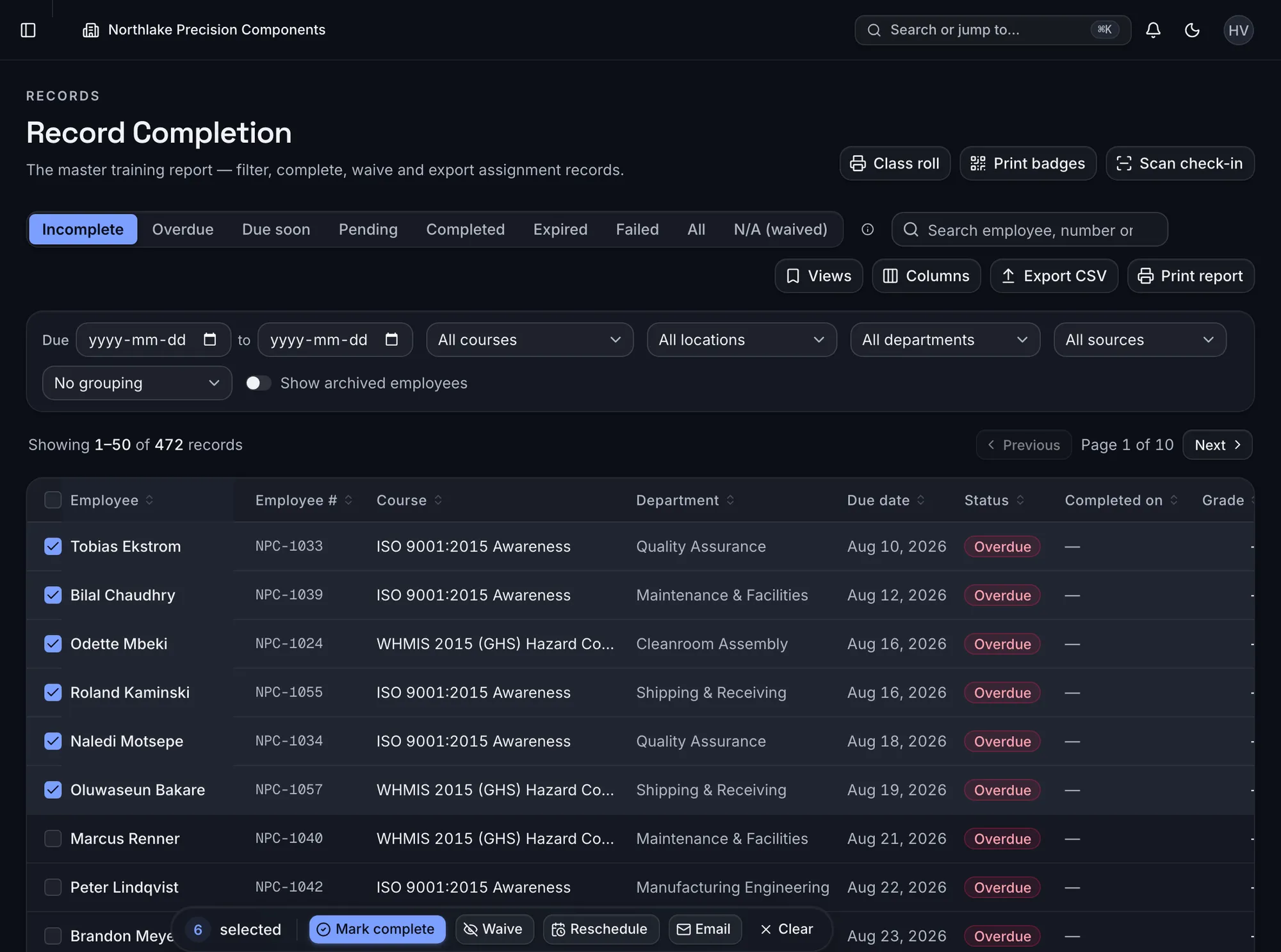Screen dimensions: 1281x952
Task: Sort by Status column arrows
Action: [x=1020, y=500]
